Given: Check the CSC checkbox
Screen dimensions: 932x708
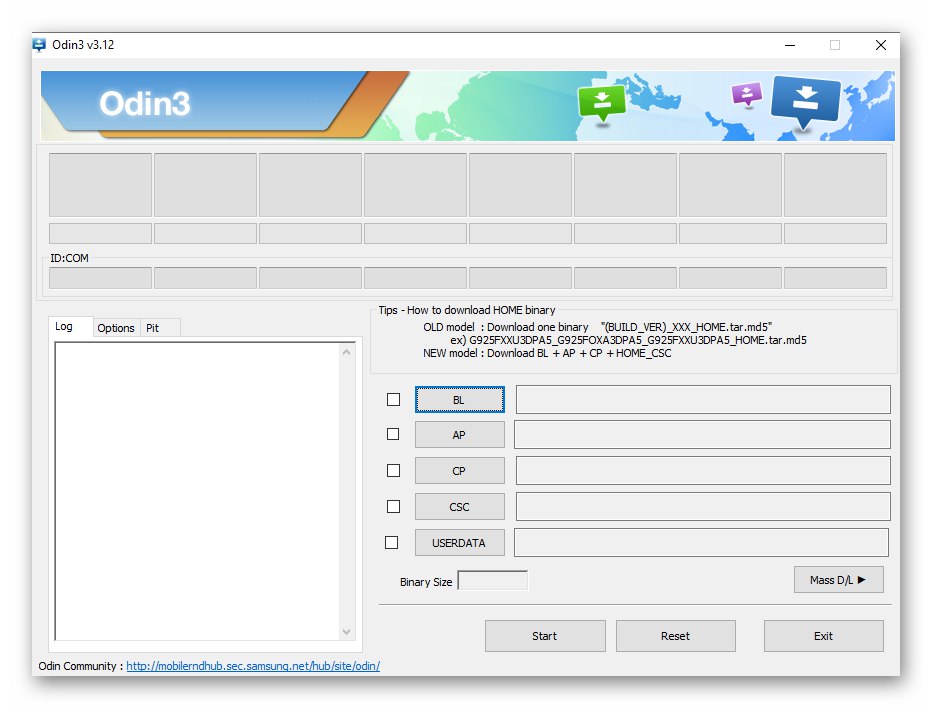Looking at the screenshot, I should [x=393, y=506].
